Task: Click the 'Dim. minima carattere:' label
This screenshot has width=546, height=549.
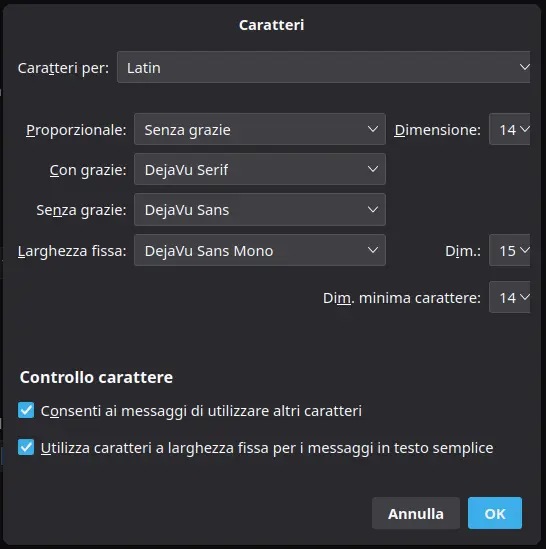Action: (x=402, y=298)
